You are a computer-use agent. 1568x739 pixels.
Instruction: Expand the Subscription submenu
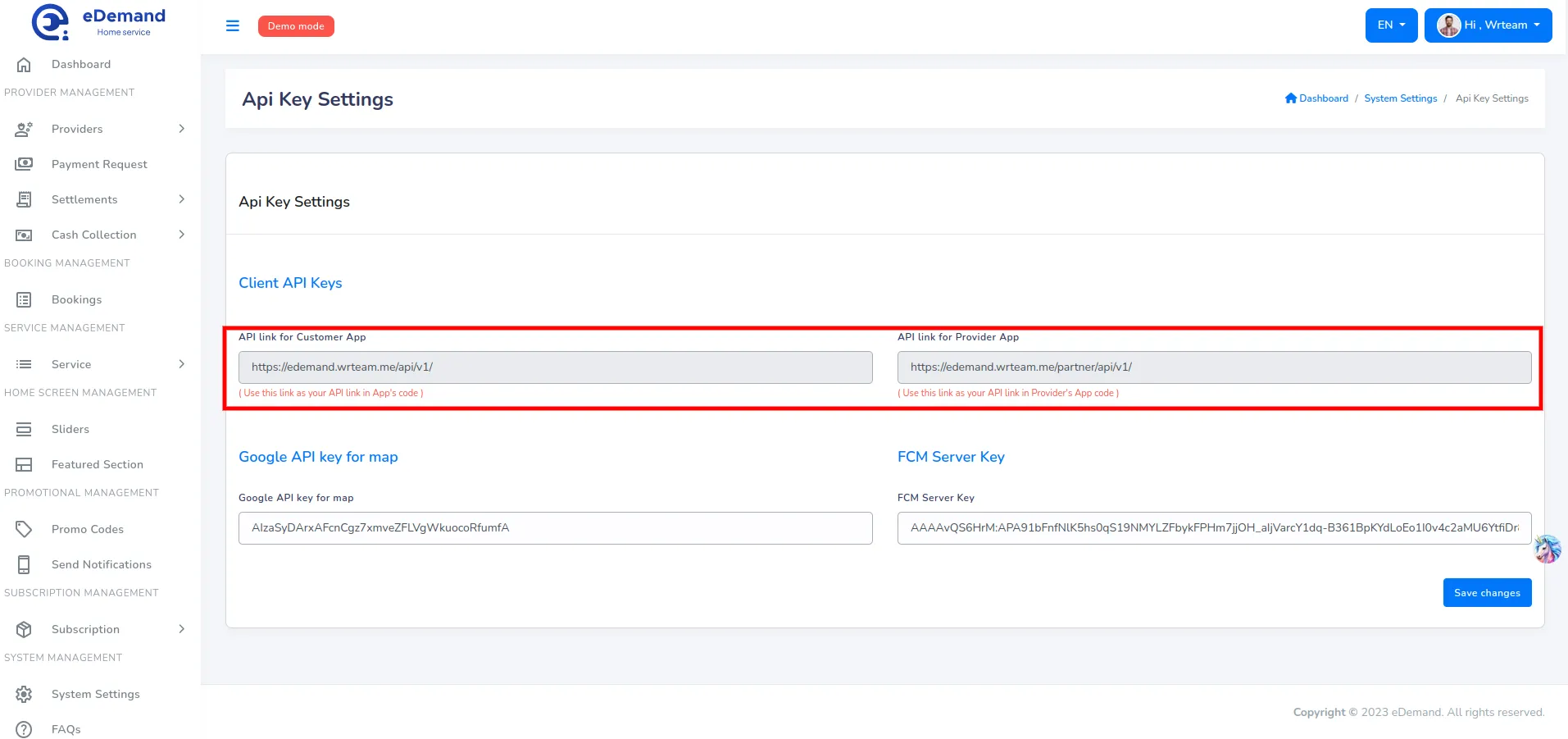tap(181, 629)
